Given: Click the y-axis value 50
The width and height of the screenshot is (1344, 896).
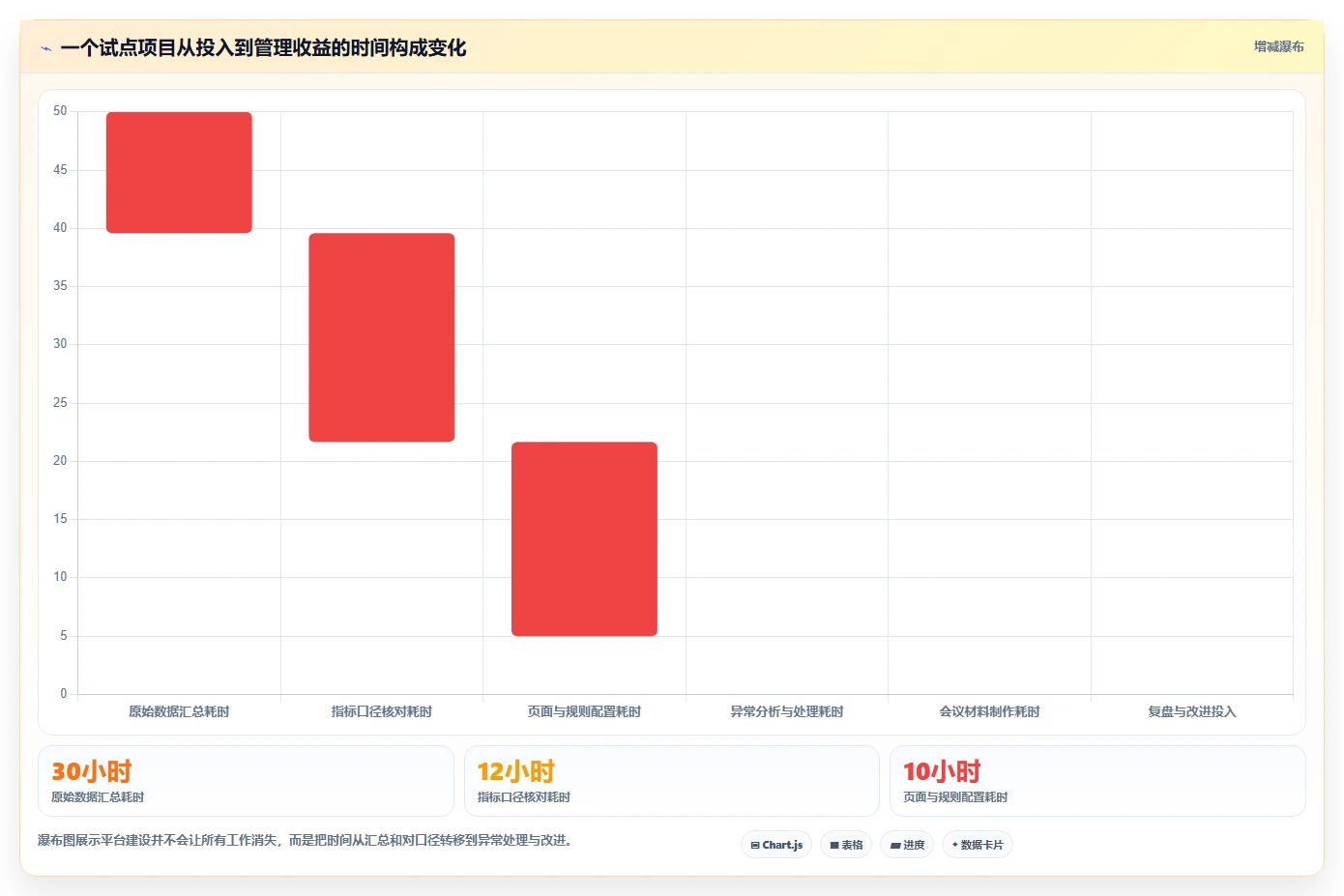Looking at the screenshot, I should [x=60, y=111].
